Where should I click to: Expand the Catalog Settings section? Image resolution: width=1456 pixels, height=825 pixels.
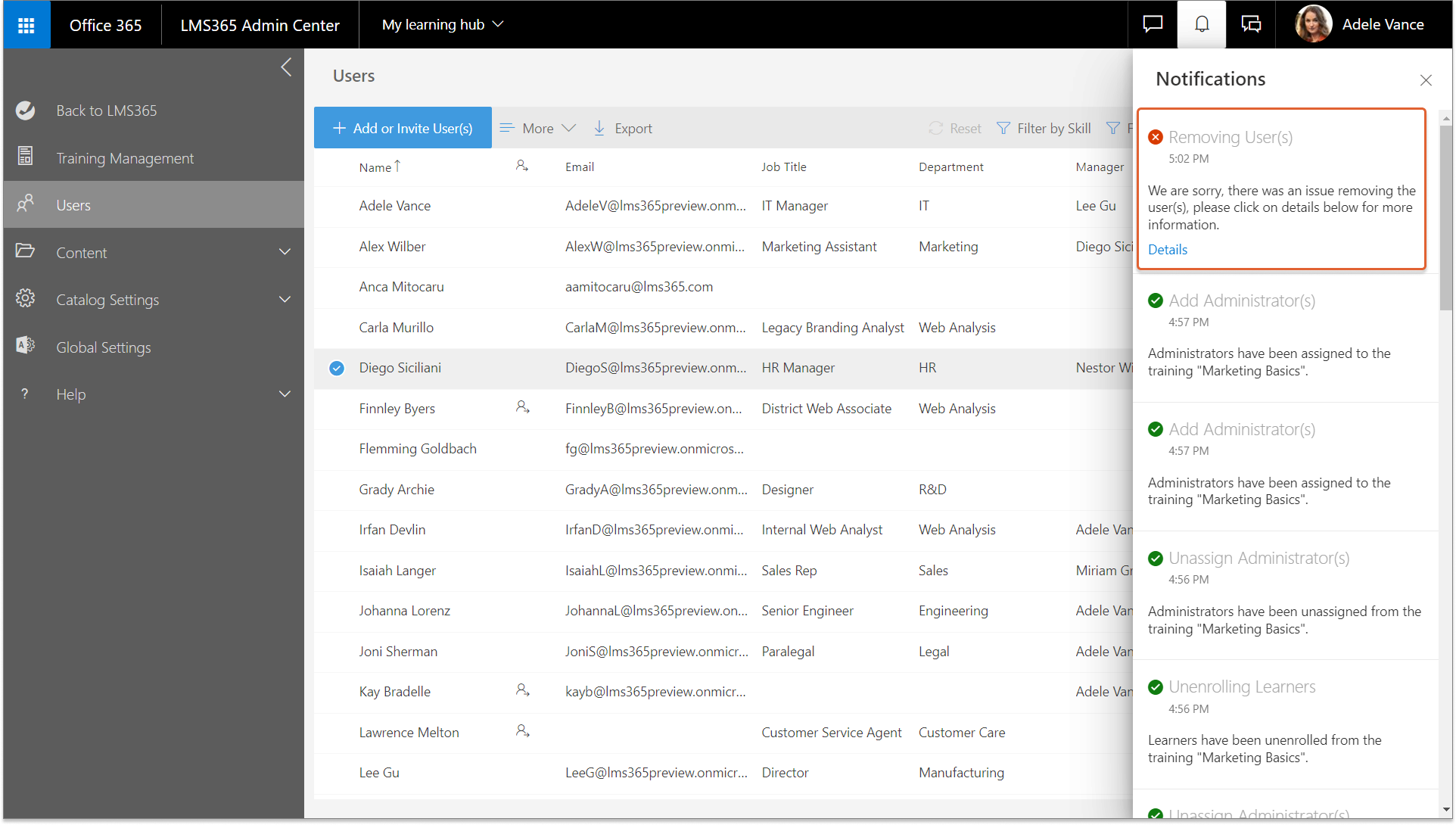point(285,300)
